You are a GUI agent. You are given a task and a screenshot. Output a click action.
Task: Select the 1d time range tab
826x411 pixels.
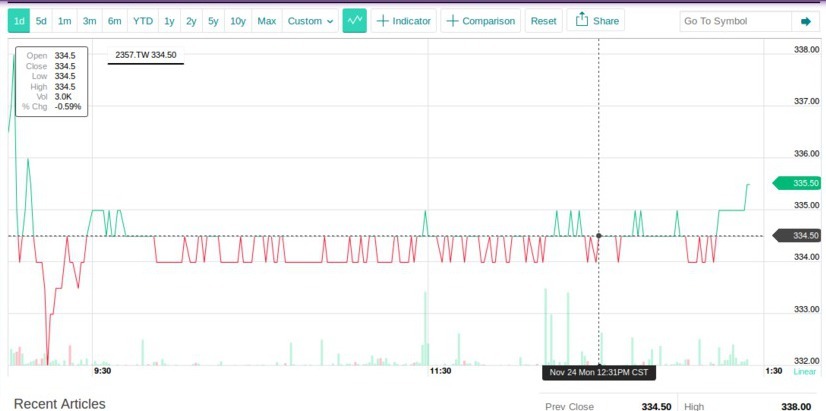19,21
